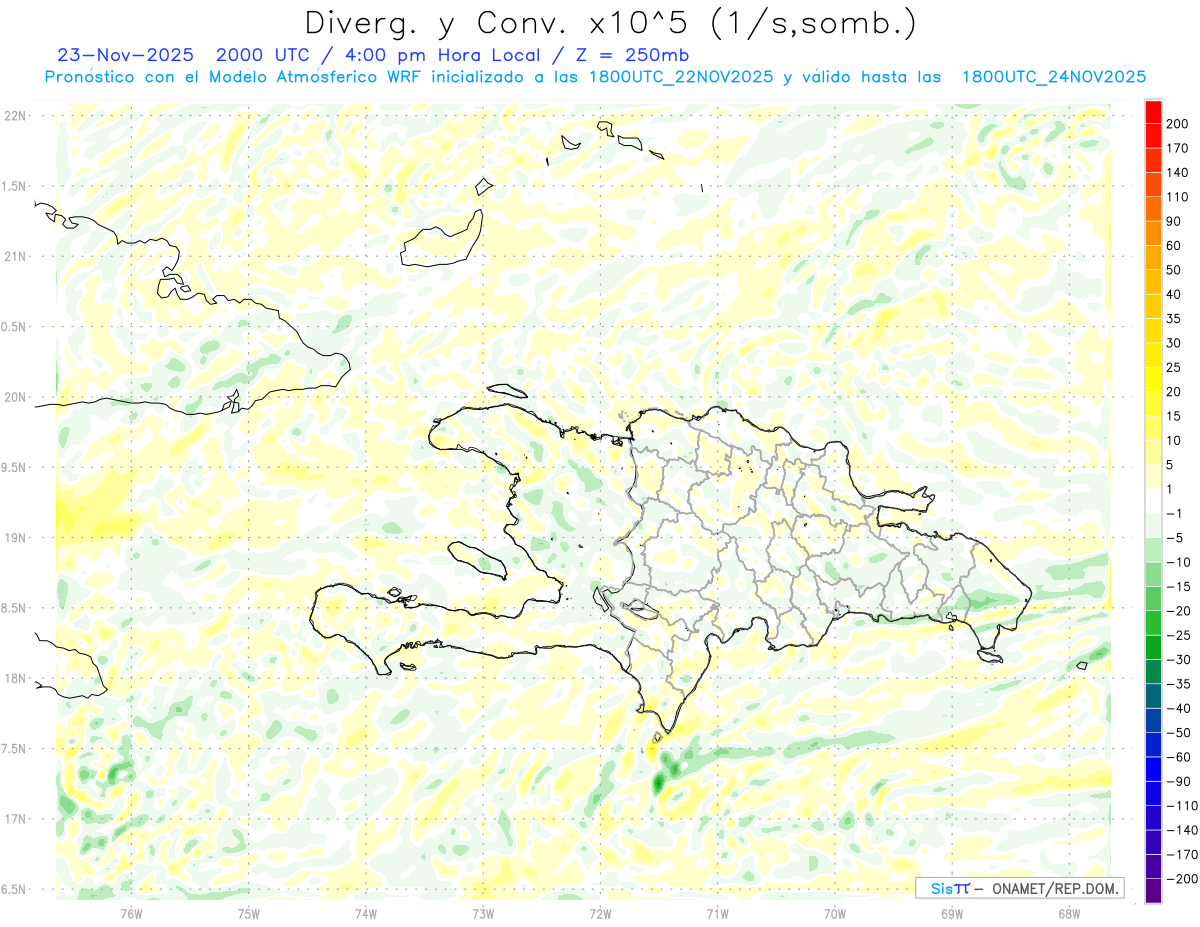
Task: Click the -10 value on the color scale
Action: pyautogui.click(x=1177, y=562)
